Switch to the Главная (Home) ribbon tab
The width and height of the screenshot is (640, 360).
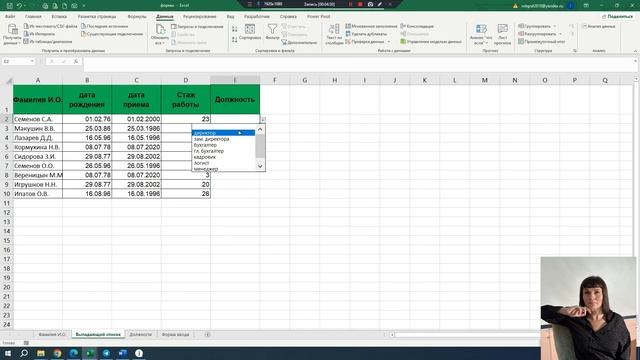point(33,16)
